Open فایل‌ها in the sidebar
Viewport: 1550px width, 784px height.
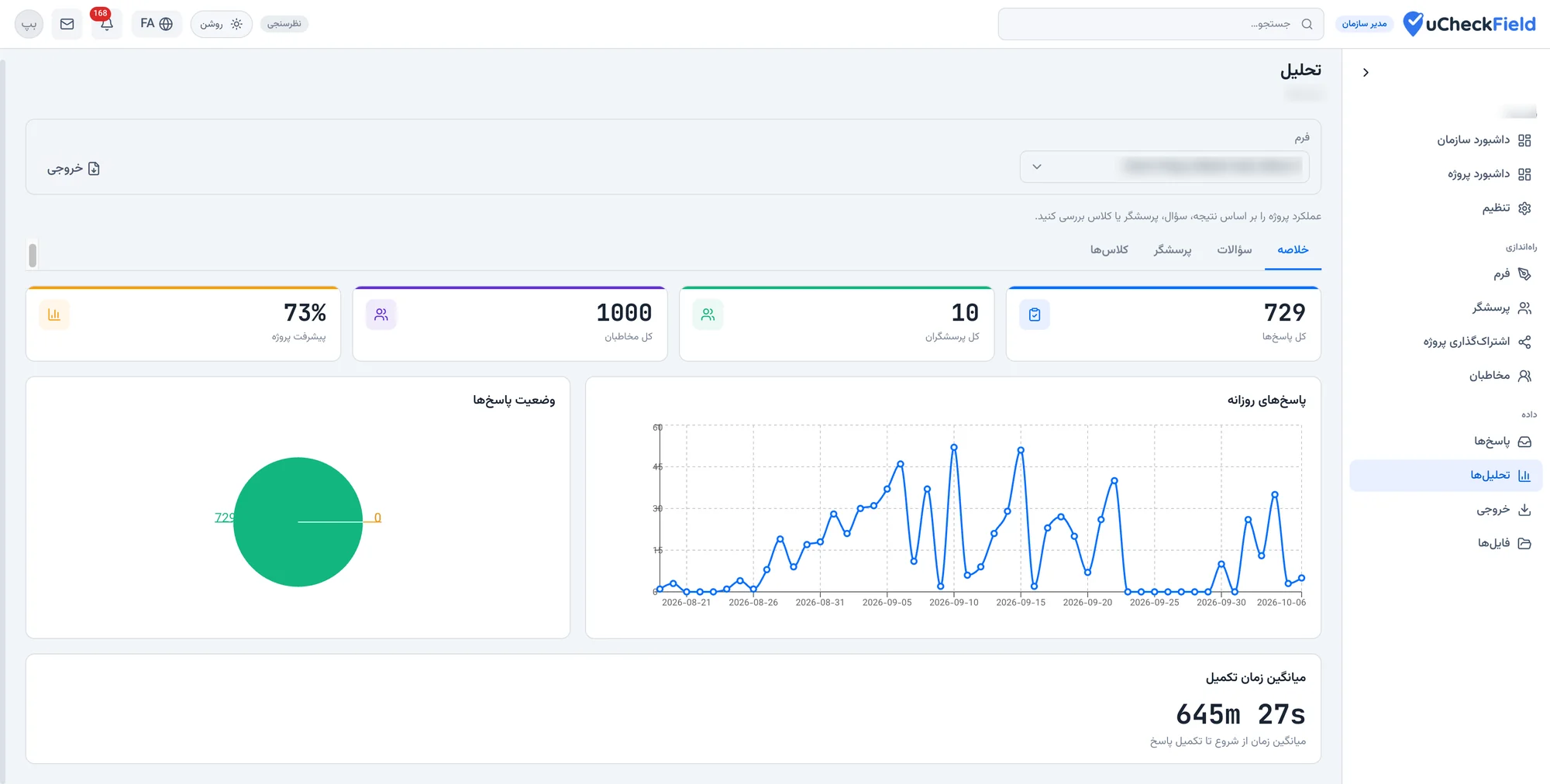[x=1445, y=543]
